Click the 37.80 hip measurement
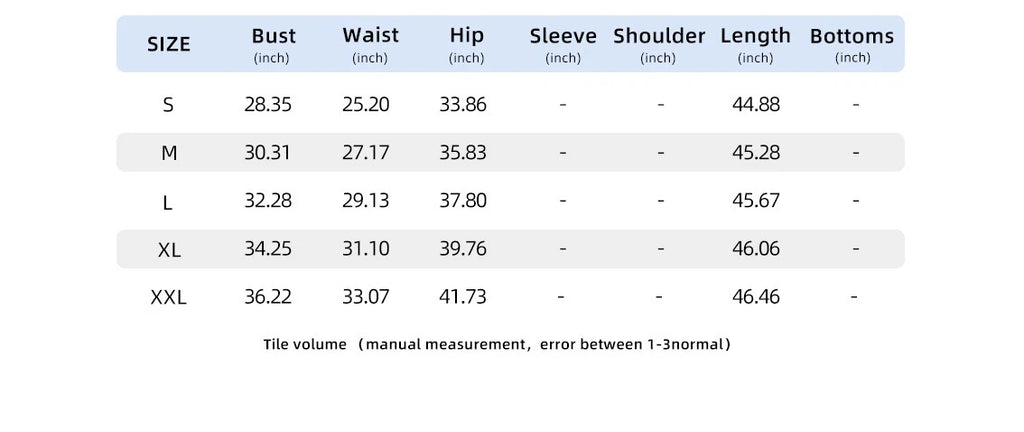 pyautogui.click(x=463, y=200)
